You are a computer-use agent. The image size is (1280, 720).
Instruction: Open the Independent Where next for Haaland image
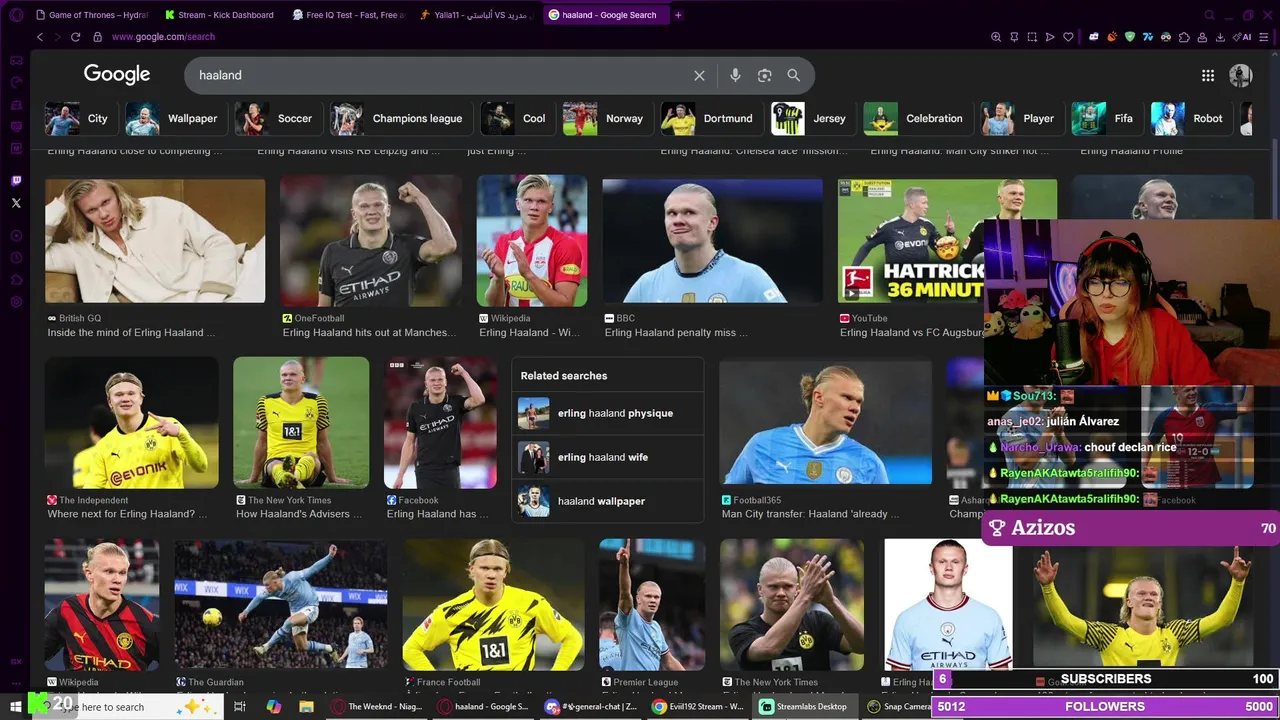pyautogui.click(x=132, y=423)
